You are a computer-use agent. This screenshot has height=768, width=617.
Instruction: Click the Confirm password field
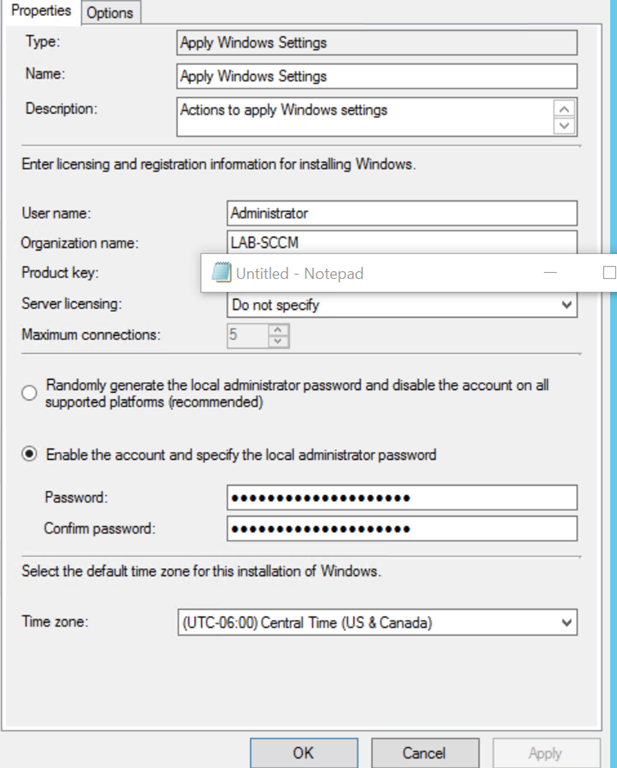click(402, 528)
